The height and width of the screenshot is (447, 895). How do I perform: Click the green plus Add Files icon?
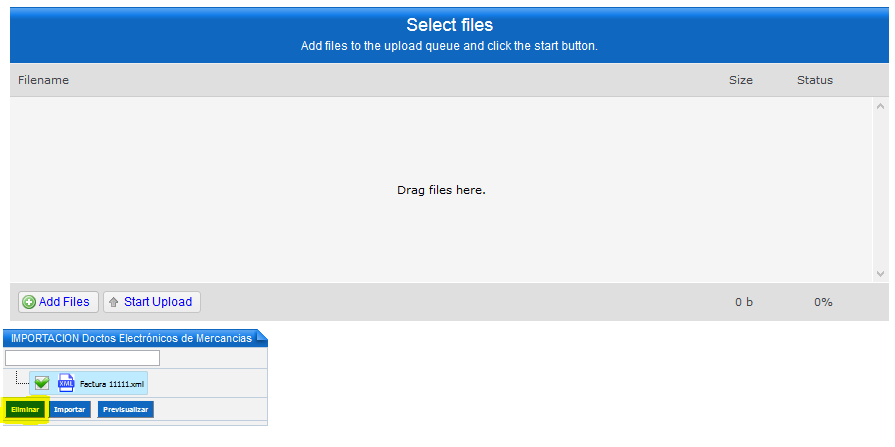pos(29,302)
